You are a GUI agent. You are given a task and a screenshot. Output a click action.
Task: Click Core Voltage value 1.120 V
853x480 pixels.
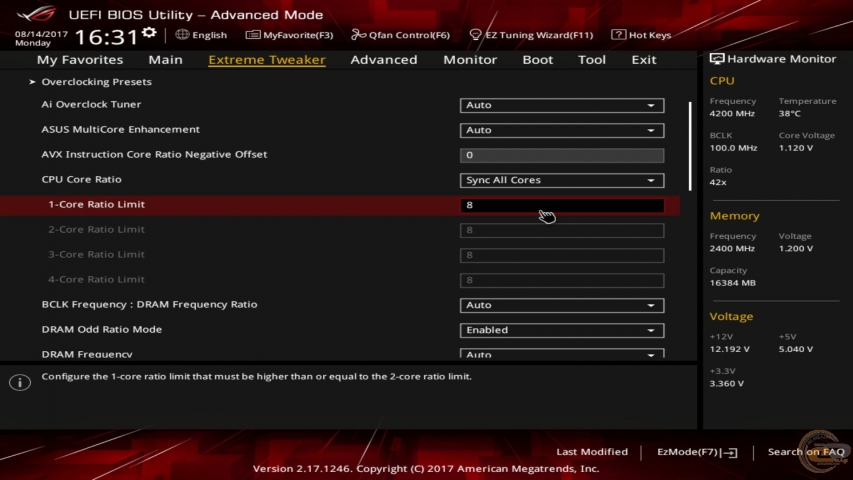point(795,148)
